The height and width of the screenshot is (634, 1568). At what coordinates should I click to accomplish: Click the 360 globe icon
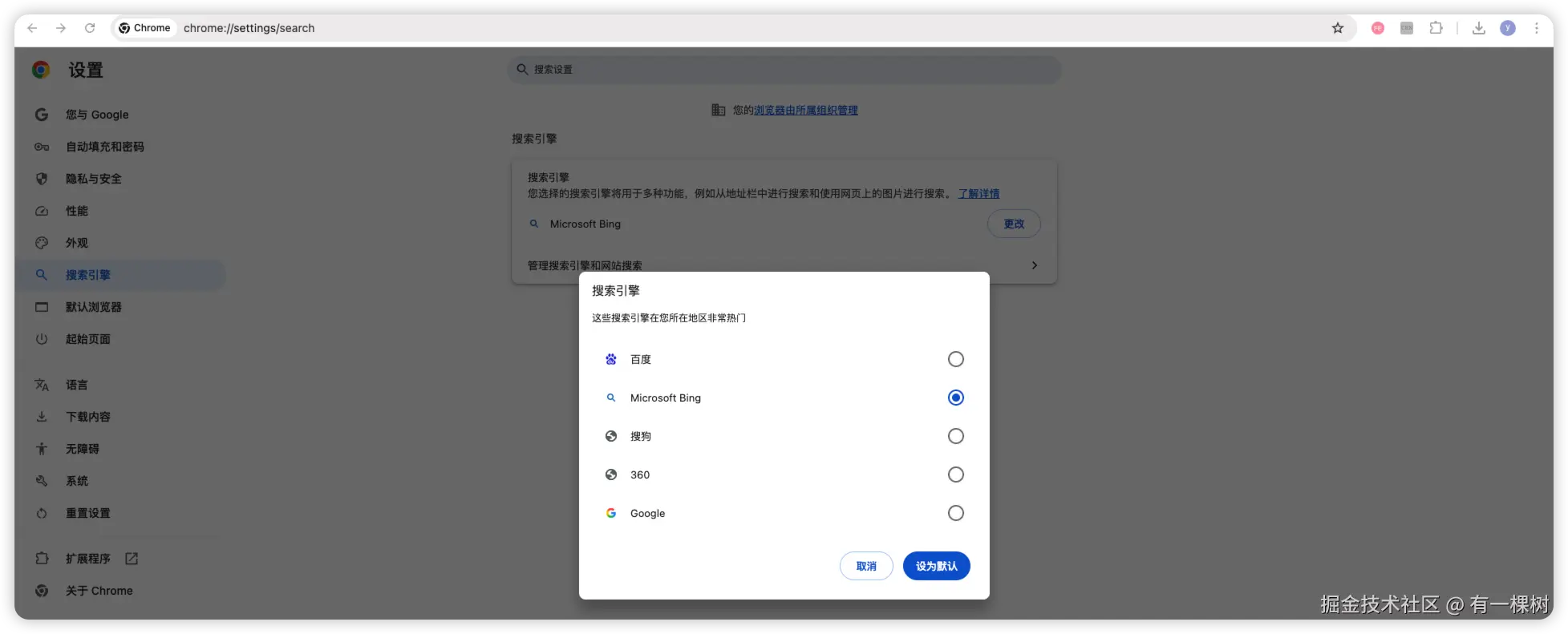611,474
